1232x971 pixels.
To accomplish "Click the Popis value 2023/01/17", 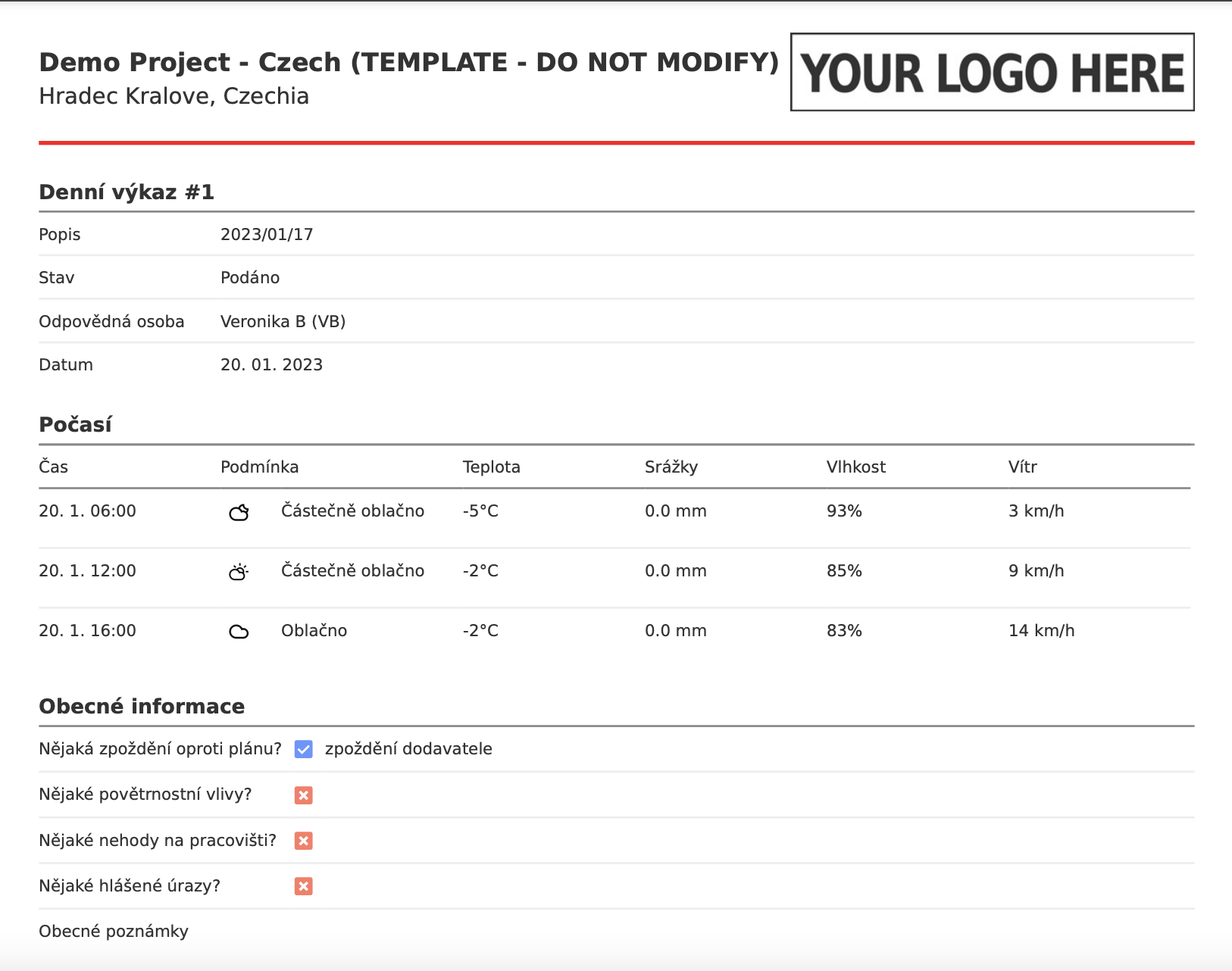I will 267,235.
